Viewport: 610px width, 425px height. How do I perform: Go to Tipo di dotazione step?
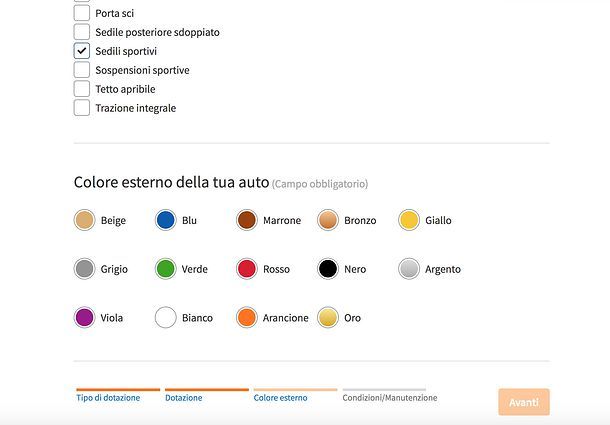coord(108,397)
